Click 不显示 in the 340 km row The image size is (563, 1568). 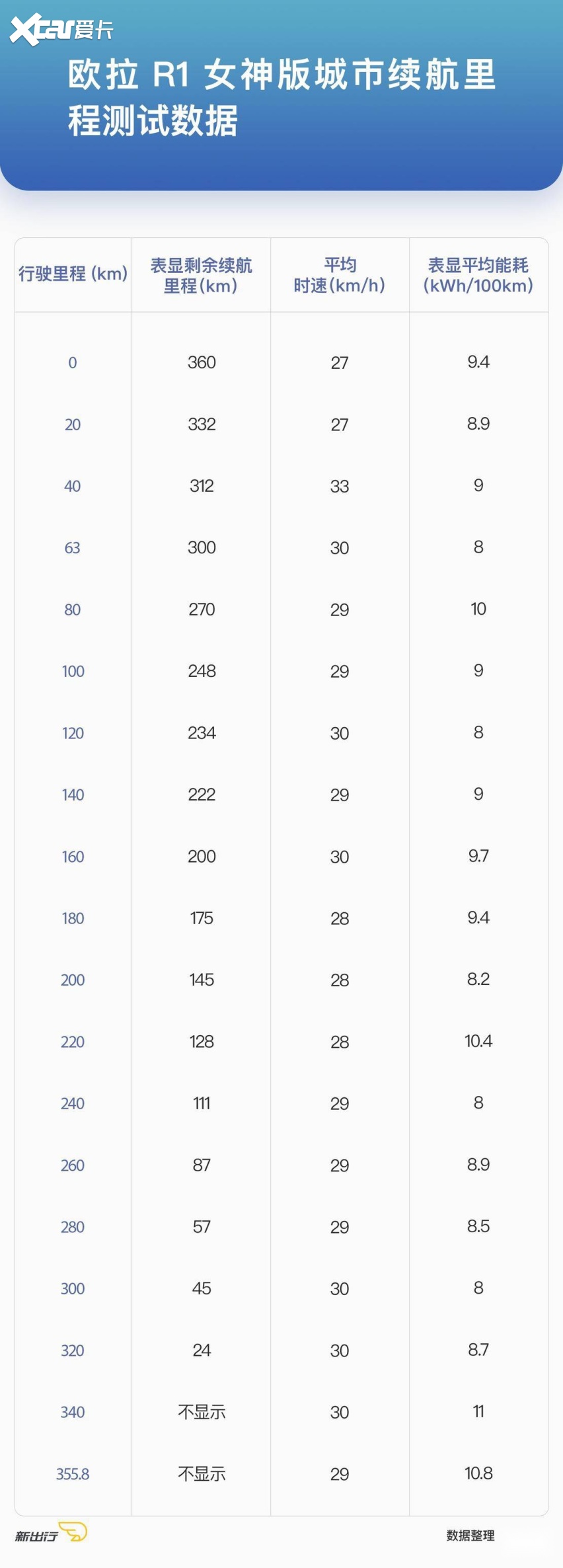202,1412
